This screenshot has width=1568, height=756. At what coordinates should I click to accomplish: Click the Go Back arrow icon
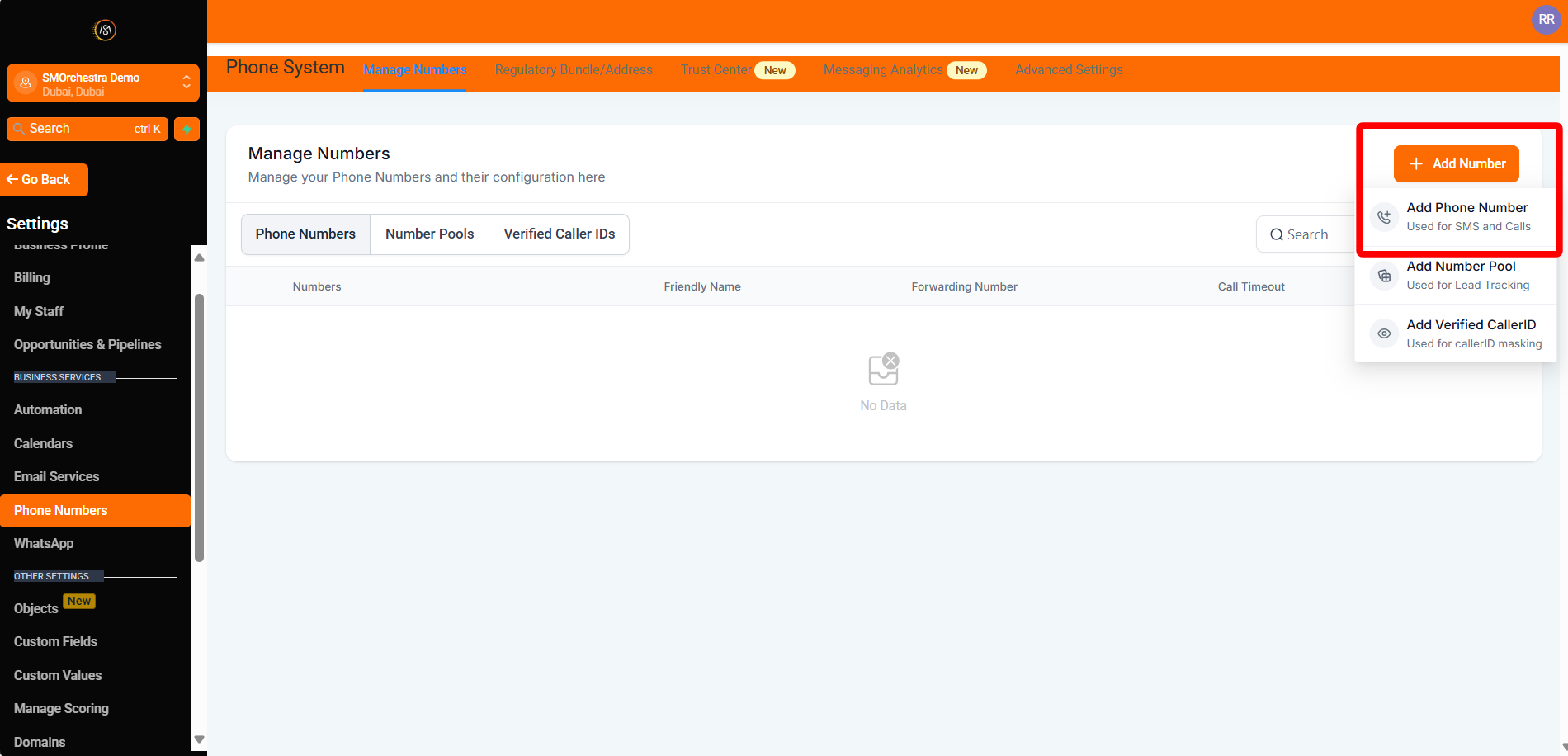point(12,179)
